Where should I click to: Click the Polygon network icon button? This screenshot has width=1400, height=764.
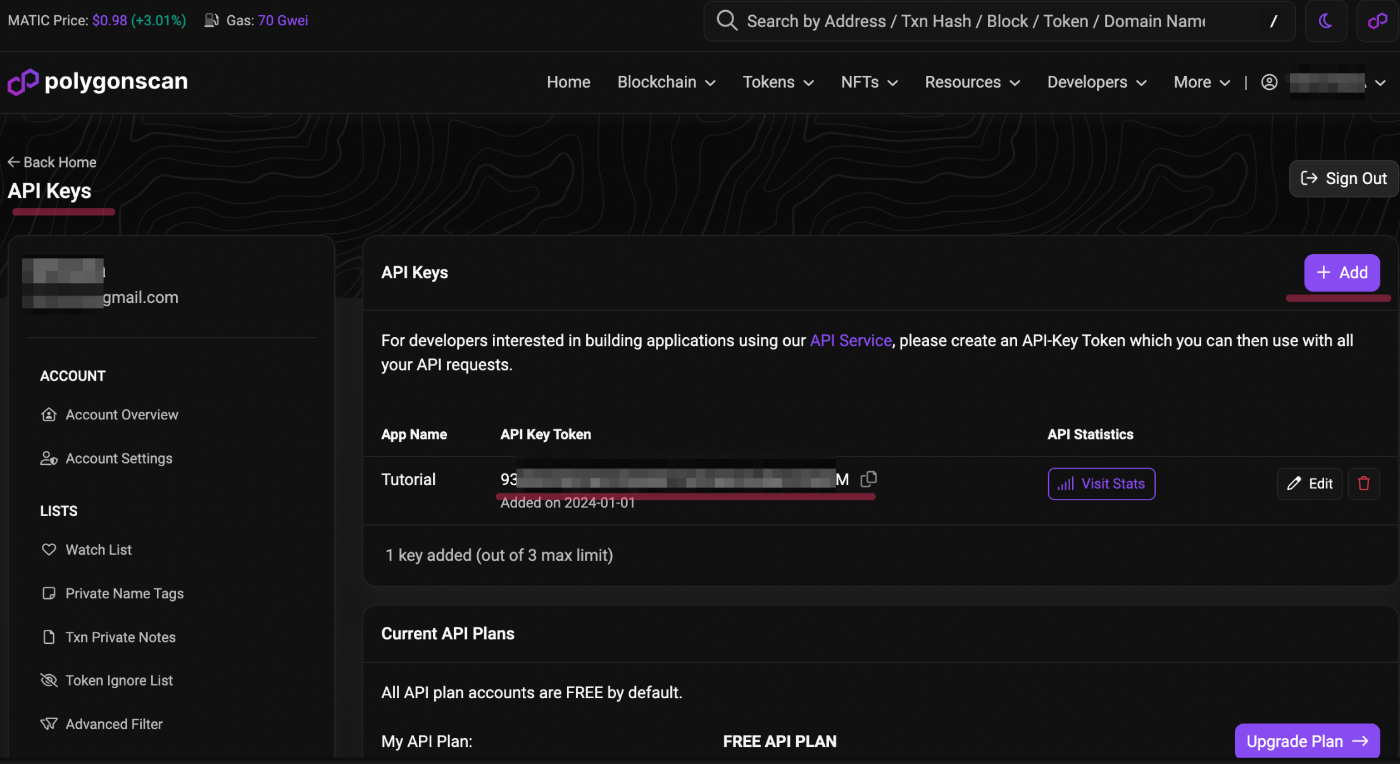(x=1378, y=21)
